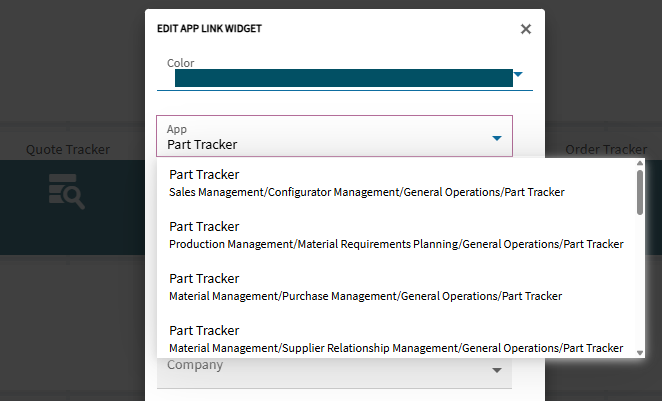Click the scrollbar track below the thumb
The image size is (662, 401).
click(640, 280)
